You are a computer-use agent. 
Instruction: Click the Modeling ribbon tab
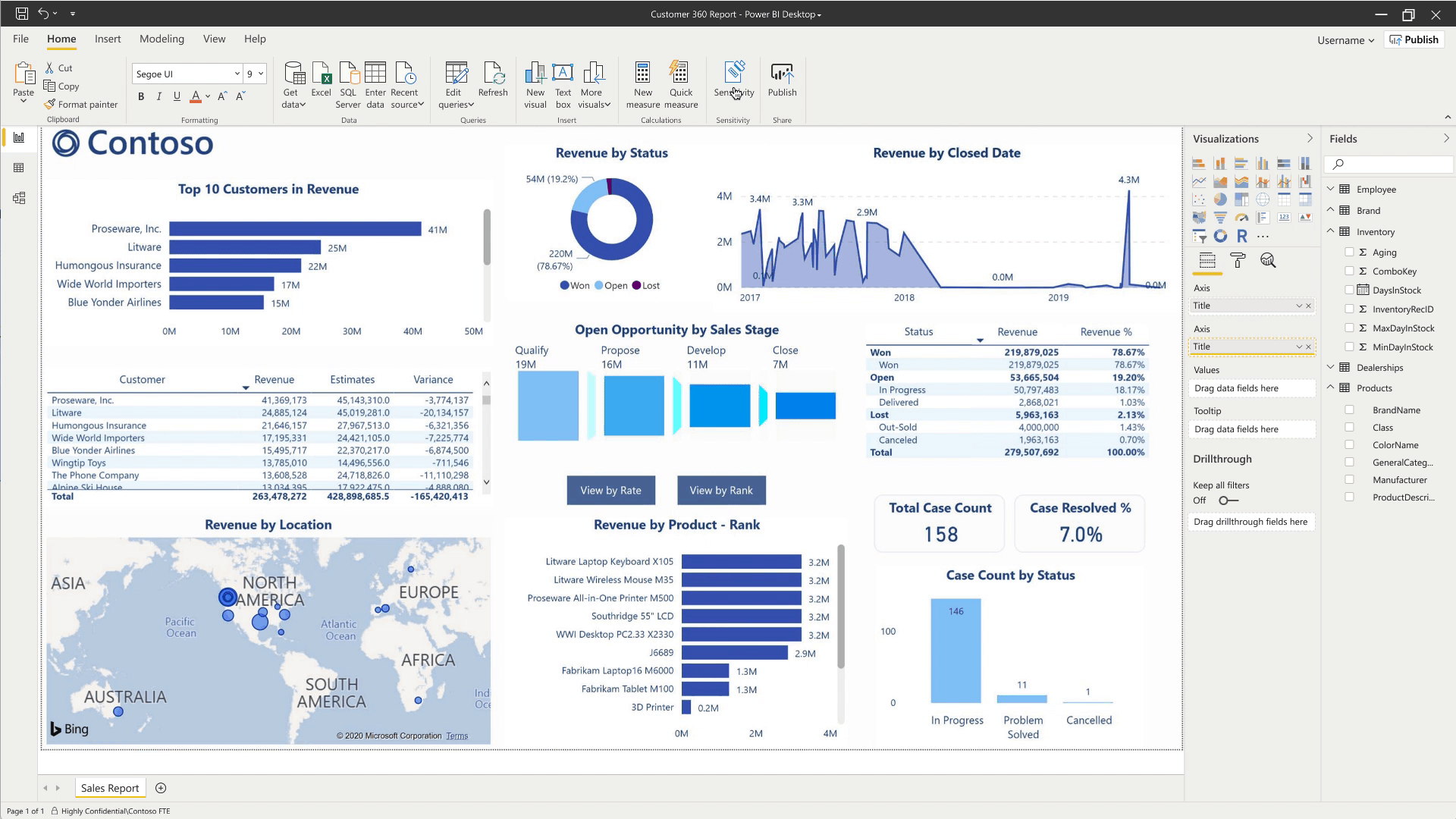(x=162, y=38)
